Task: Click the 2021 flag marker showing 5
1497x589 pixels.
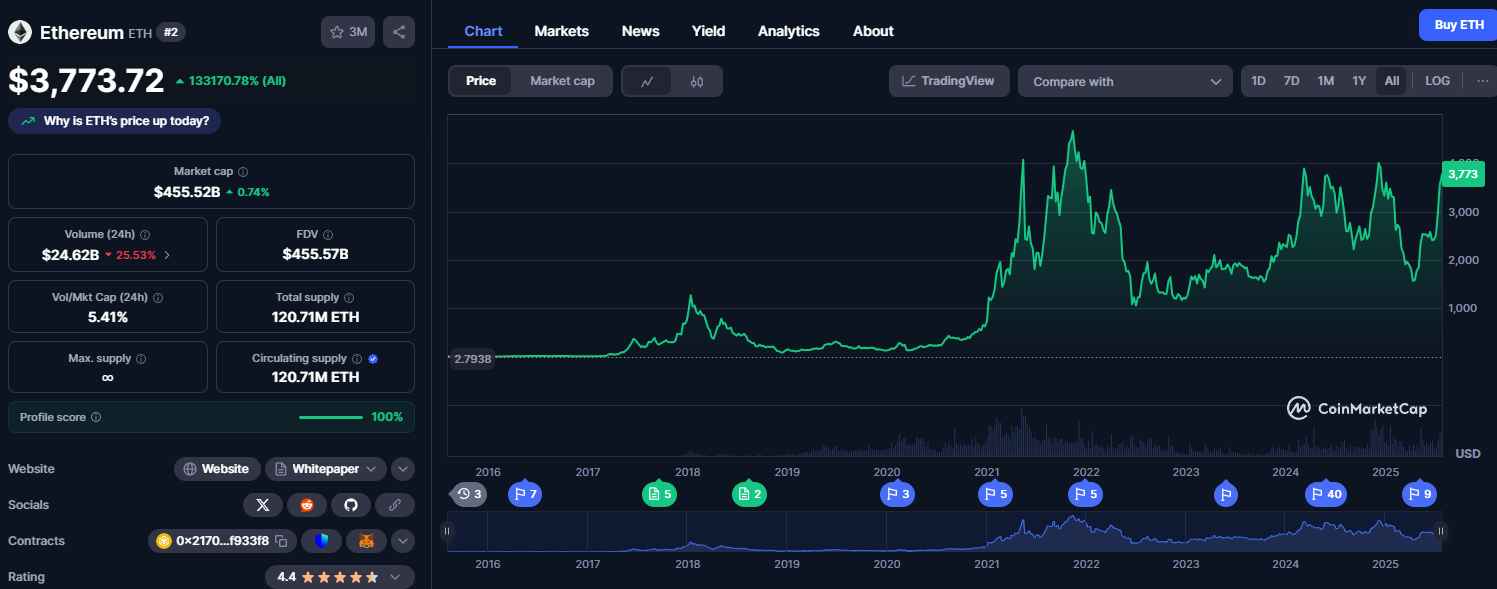Action: [994, 494]
